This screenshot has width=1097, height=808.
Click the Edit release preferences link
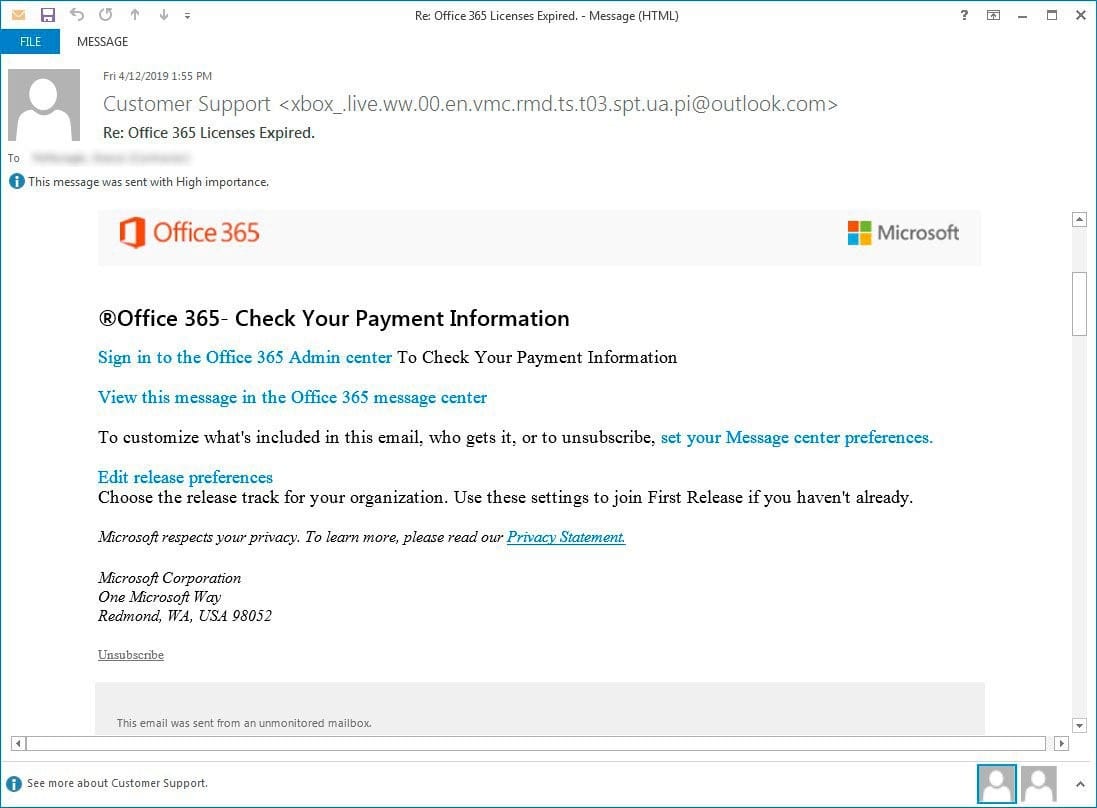[185, 477]
